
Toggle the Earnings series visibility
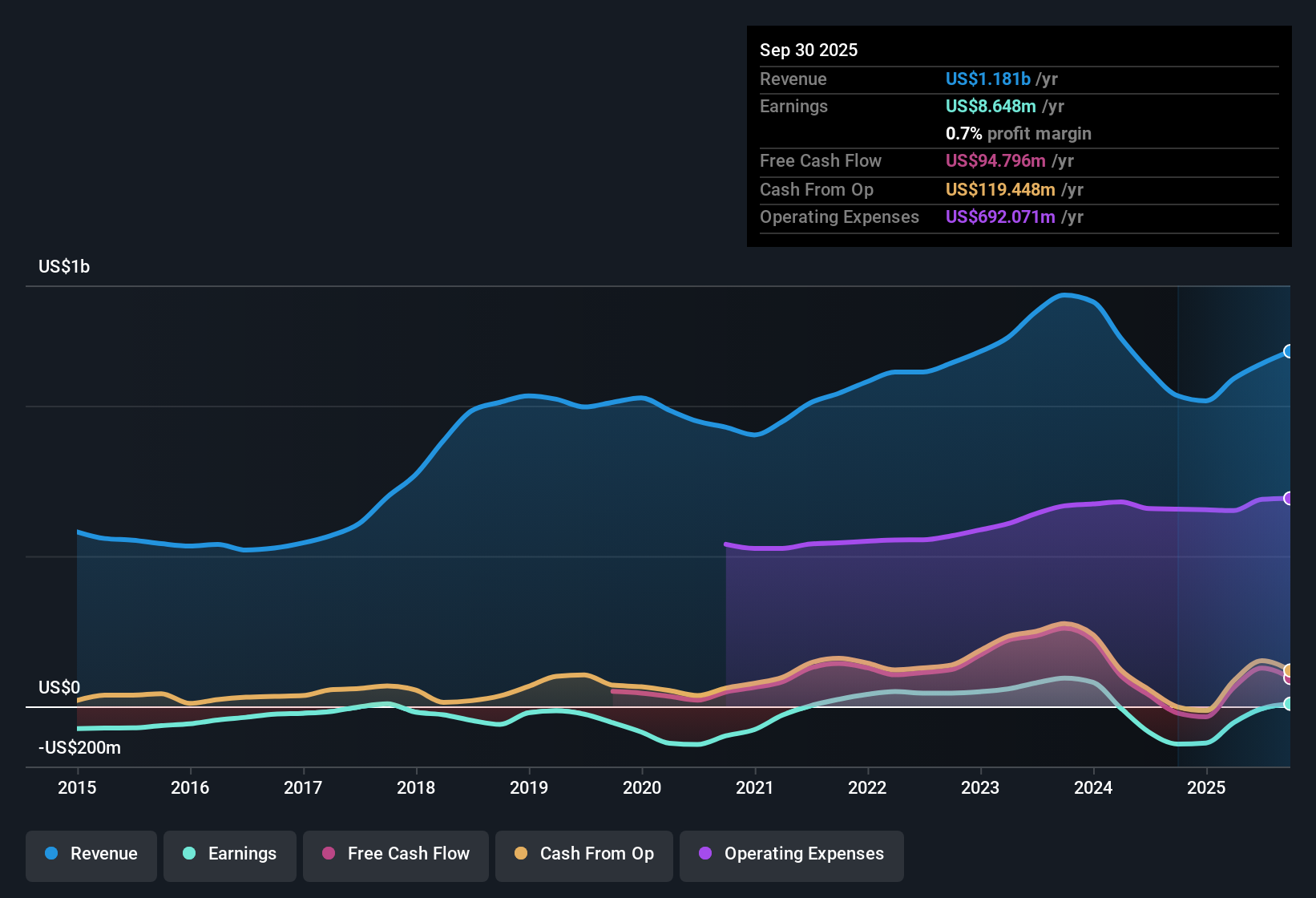[230, 854]
